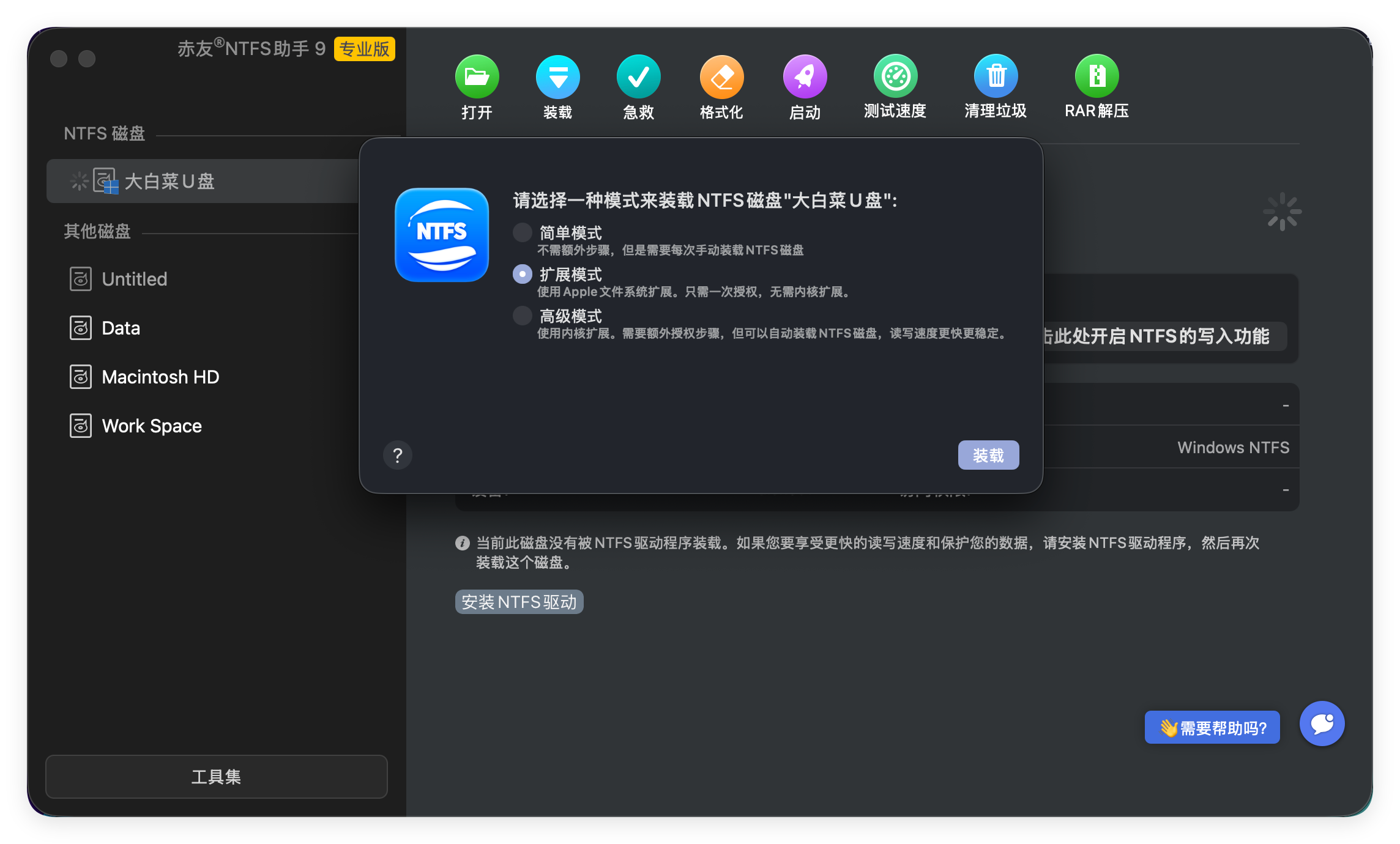
Task: Click the 扩展模式 description about Apple extension
Action: 695,292
